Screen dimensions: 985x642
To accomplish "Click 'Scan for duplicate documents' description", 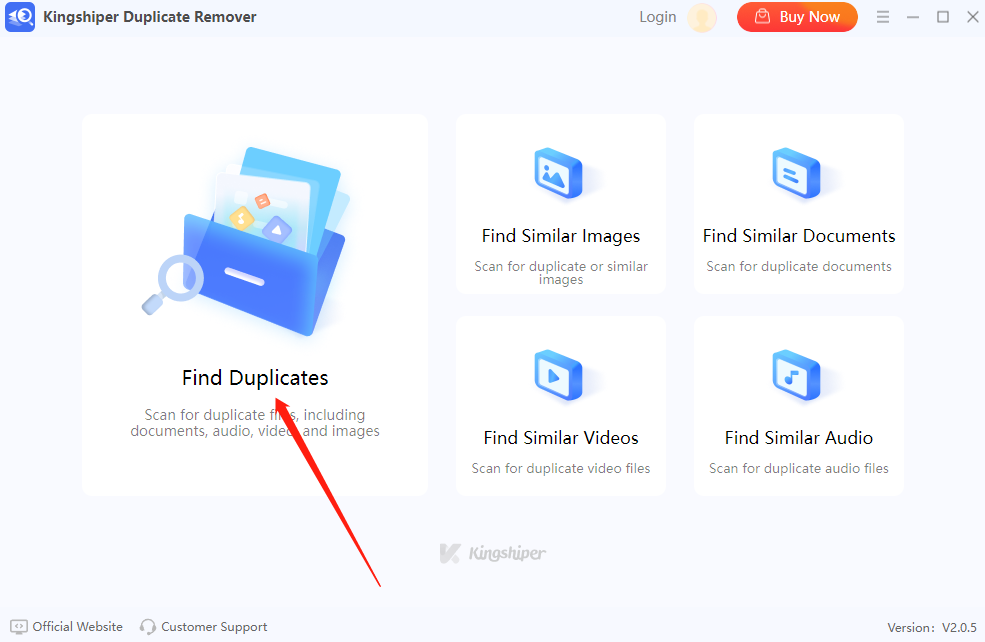I will pyautogui.click(x=799, y=266).
